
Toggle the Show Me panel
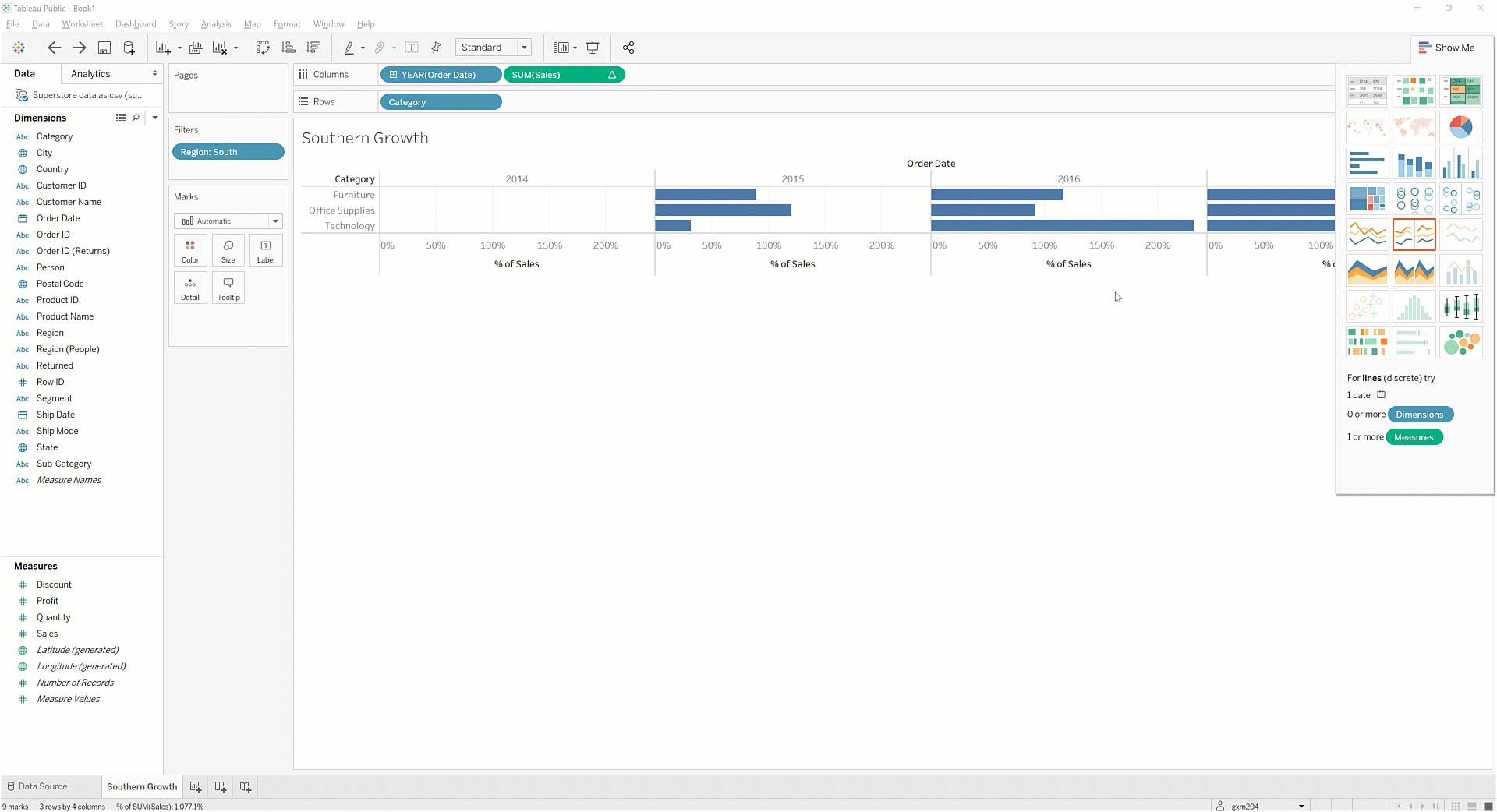tap(1446, 48)
